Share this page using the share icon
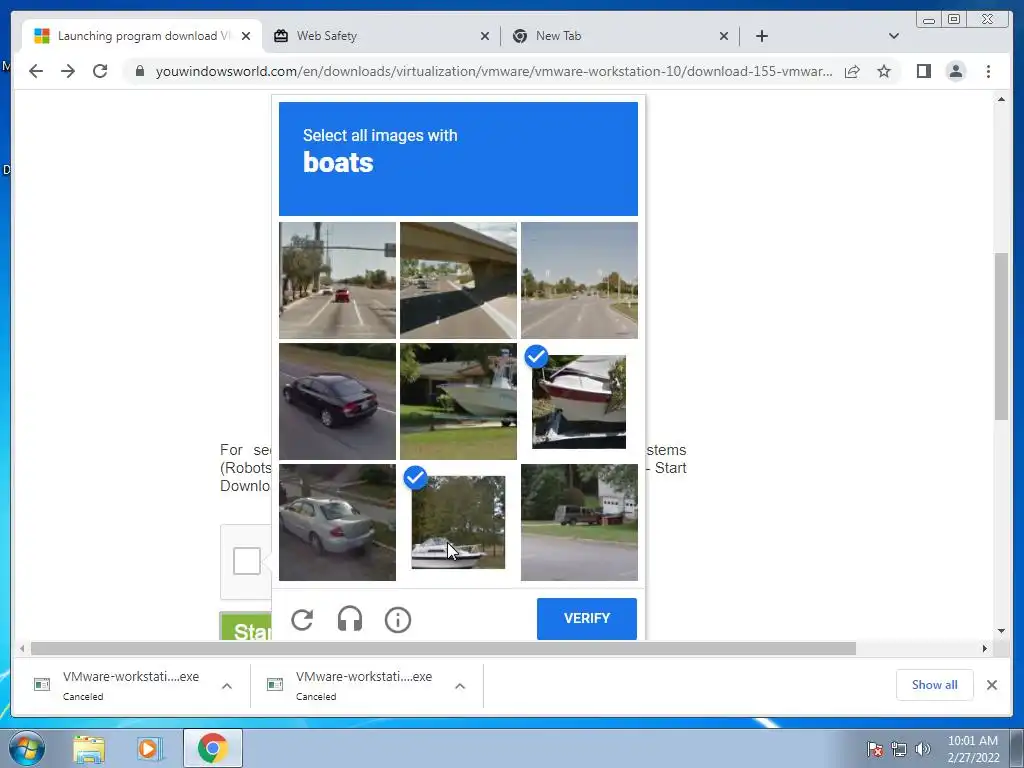This screenshot has width=1024, height=768. point(852,71)
